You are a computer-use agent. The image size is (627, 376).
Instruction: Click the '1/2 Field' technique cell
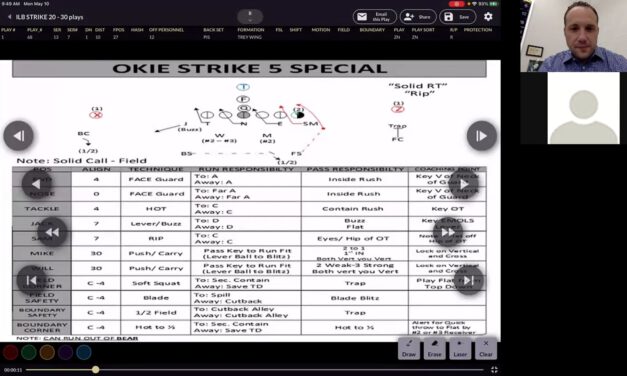pyautogui.click(x=156, y=312)
